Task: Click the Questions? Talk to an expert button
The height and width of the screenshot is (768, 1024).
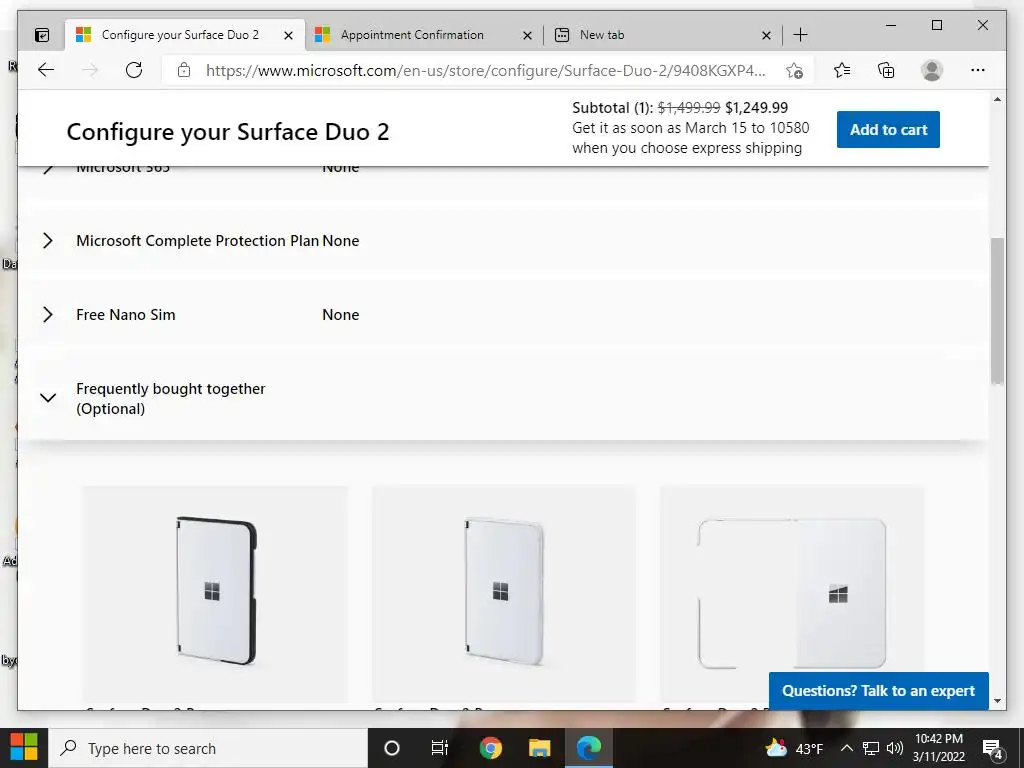Action: tap(878, 690)
